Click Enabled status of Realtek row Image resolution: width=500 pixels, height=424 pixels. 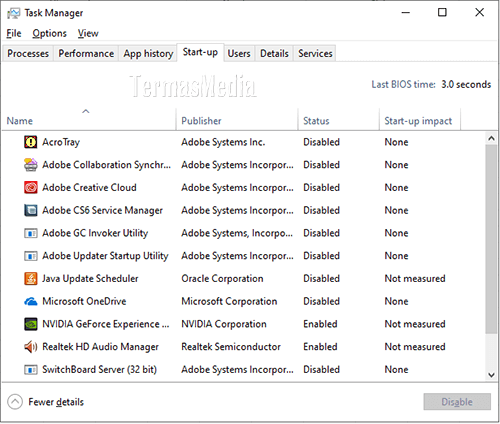[320, 347]
